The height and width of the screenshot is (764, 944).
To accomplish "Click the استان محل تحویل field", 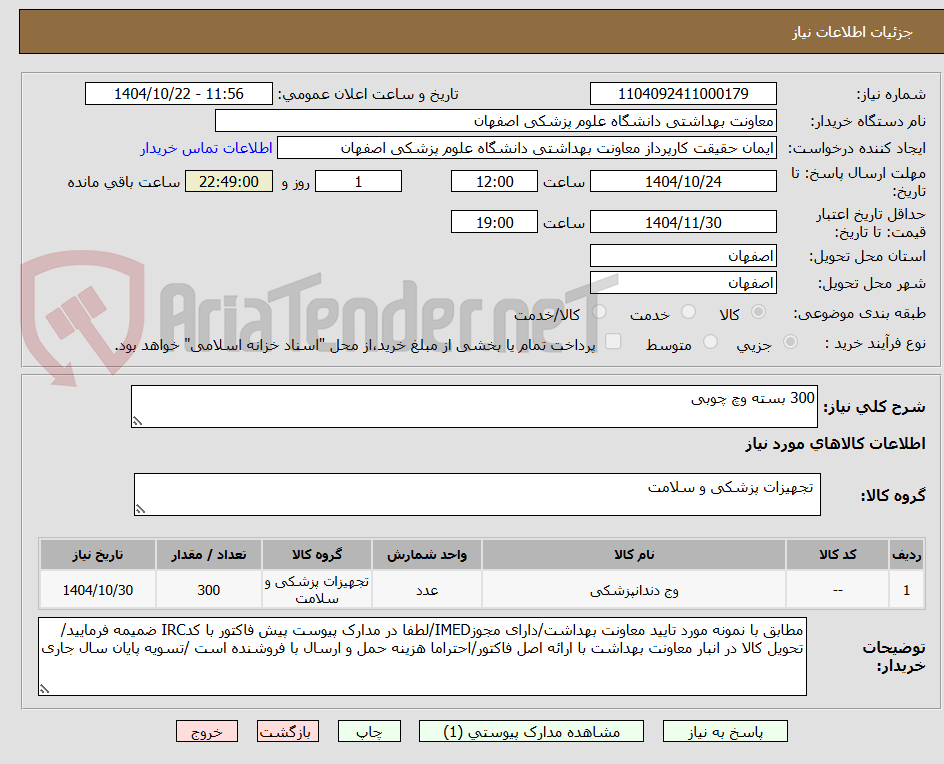I will [683, 256].
